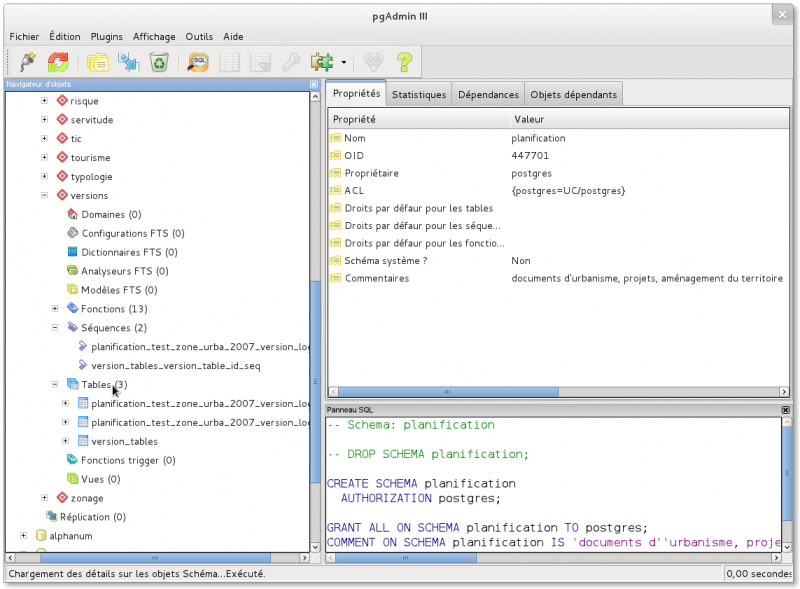This screenshot has width=800, height=589.
Task: Open the SQL query tool
Action: [x=198, y=62]
